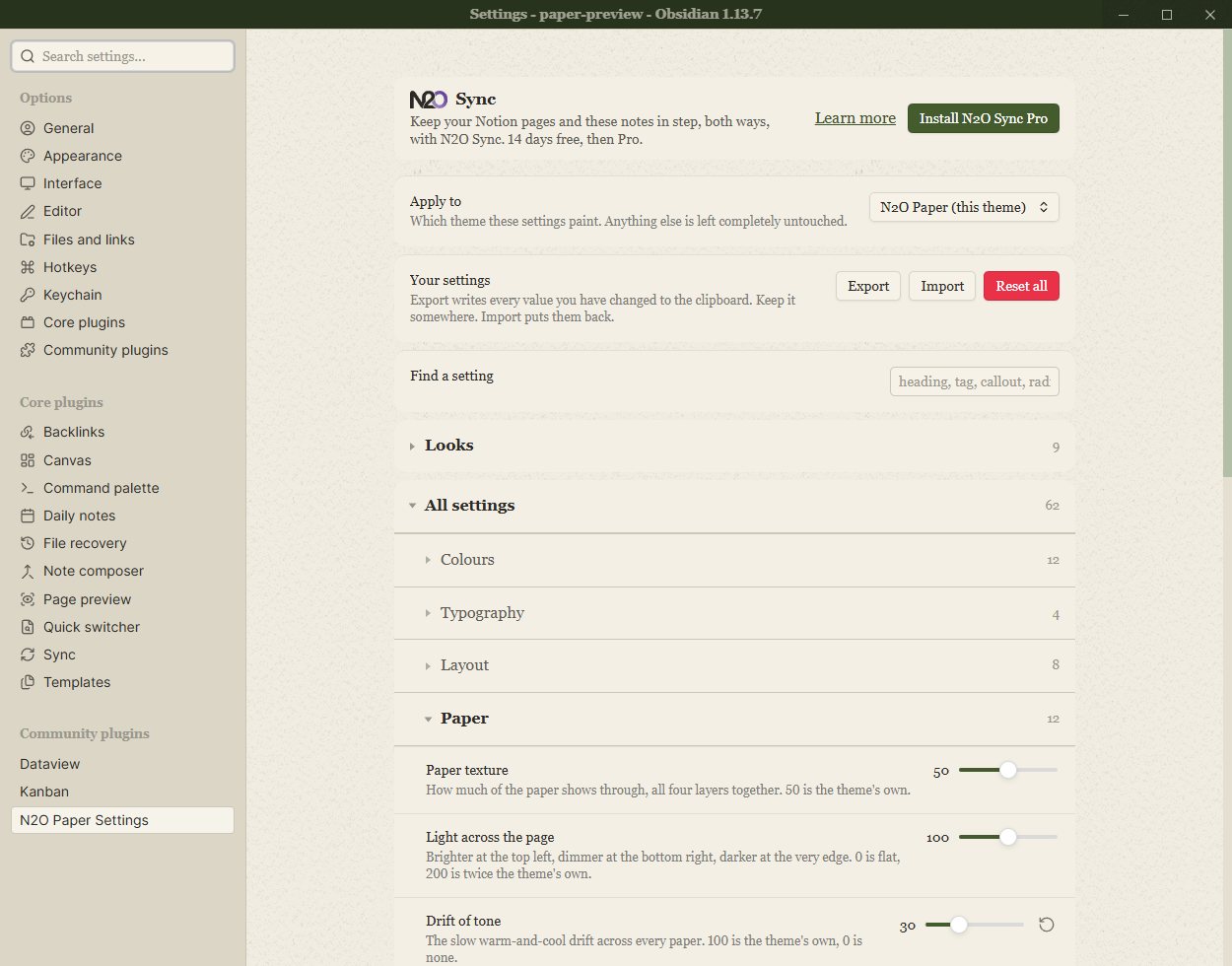Click the Sync refresh arrows icon
The image size is (1232, 966).
[28, 655]
